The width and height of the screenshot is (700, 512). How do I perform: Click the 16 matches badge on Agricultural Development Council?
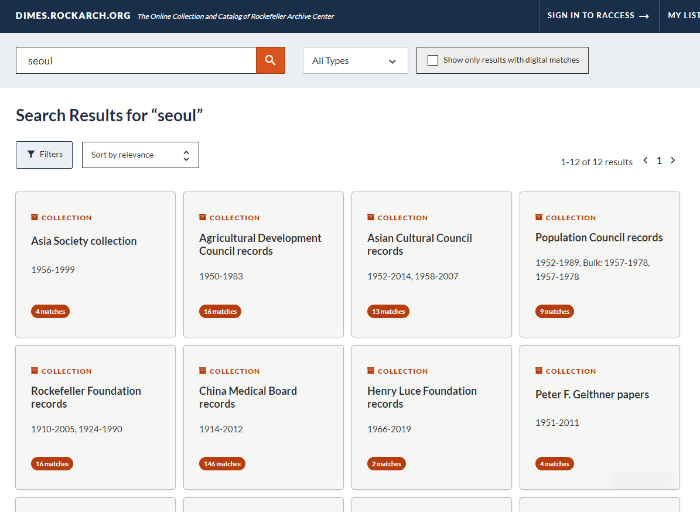(x=220, y=311)
